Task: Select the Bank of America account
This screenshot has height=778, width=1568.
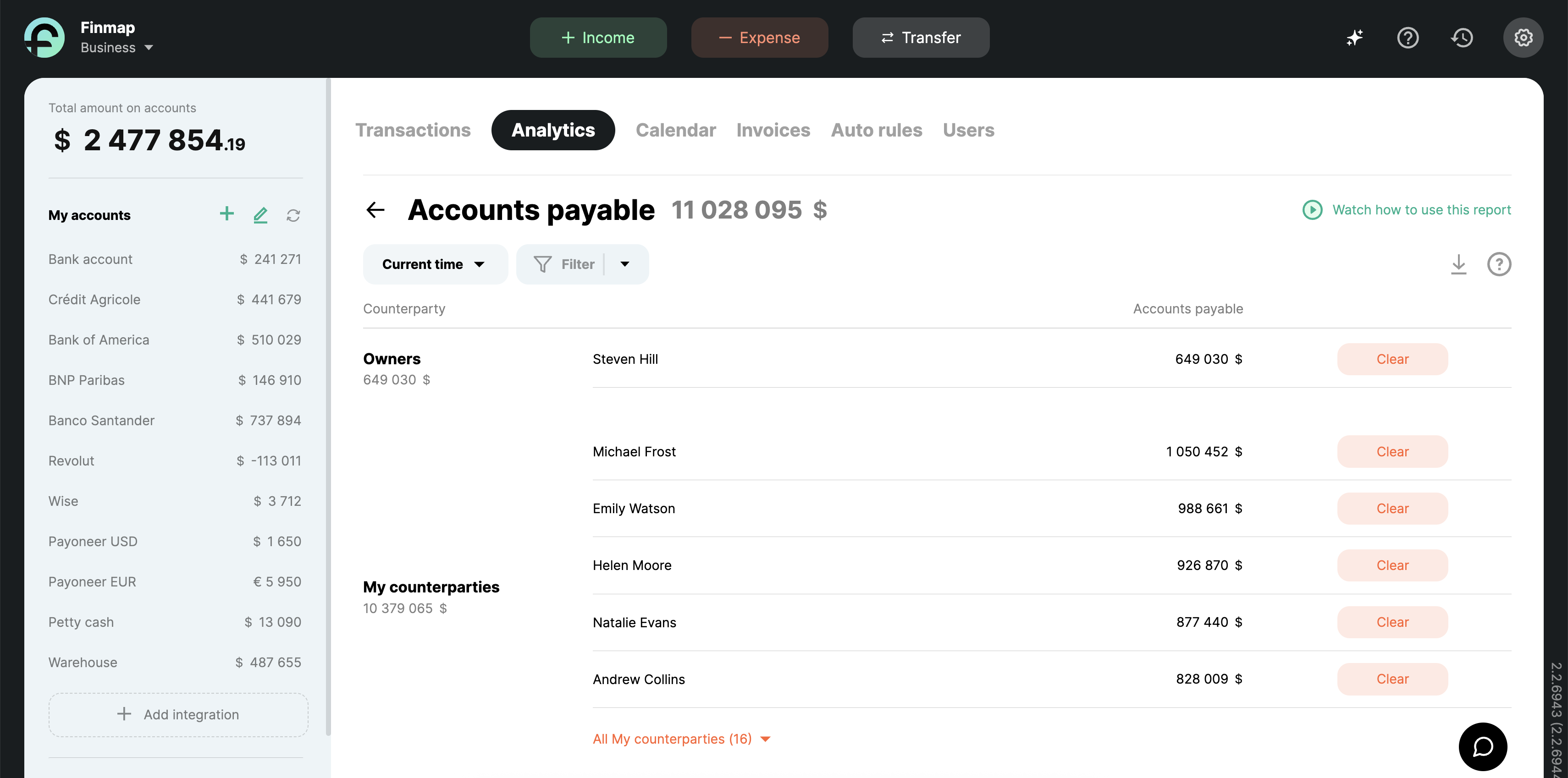Action: click(x=175, y=340)
